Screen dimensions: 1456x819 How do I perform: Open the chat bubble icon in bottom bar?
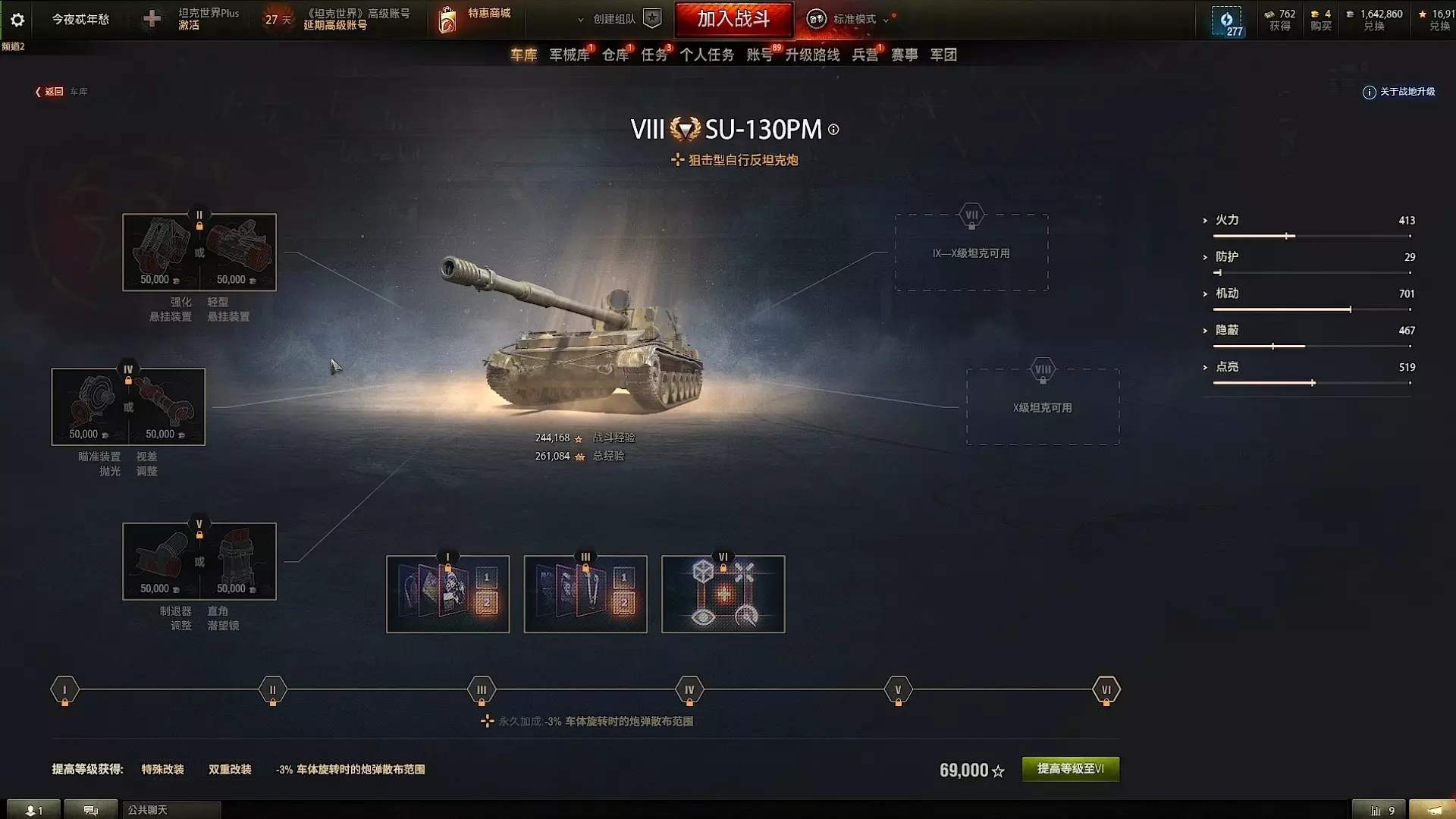91,810
